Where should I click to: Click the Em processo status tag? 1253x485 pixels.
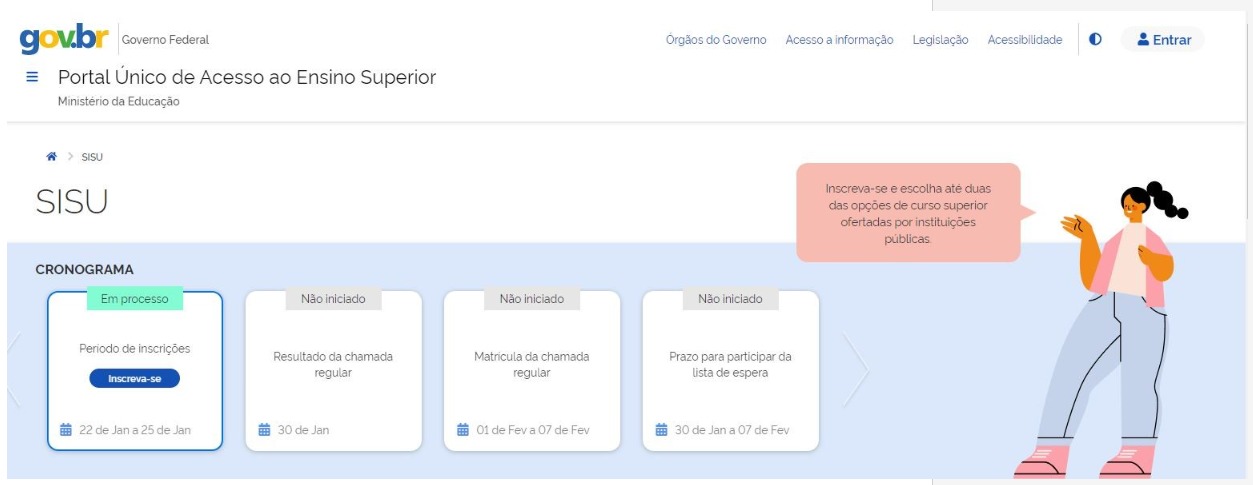click(x=135, y=298)
